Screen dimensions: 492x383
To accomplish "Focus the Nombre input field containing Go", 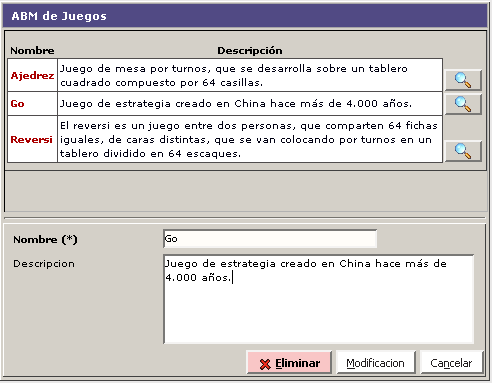I will click(270, 239).
